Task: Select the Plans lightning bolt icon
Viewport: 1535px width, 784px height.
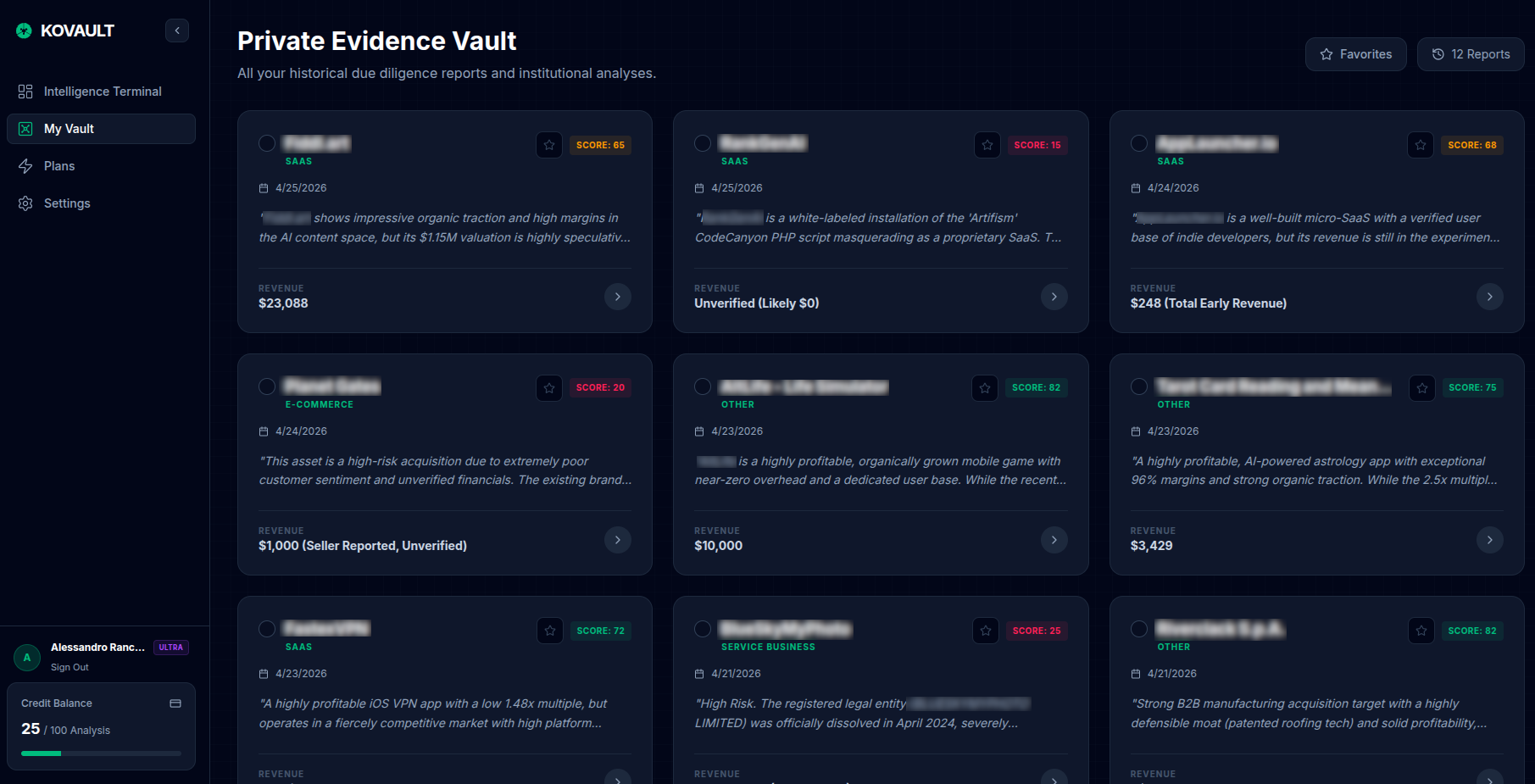Action: coord(25,165)
